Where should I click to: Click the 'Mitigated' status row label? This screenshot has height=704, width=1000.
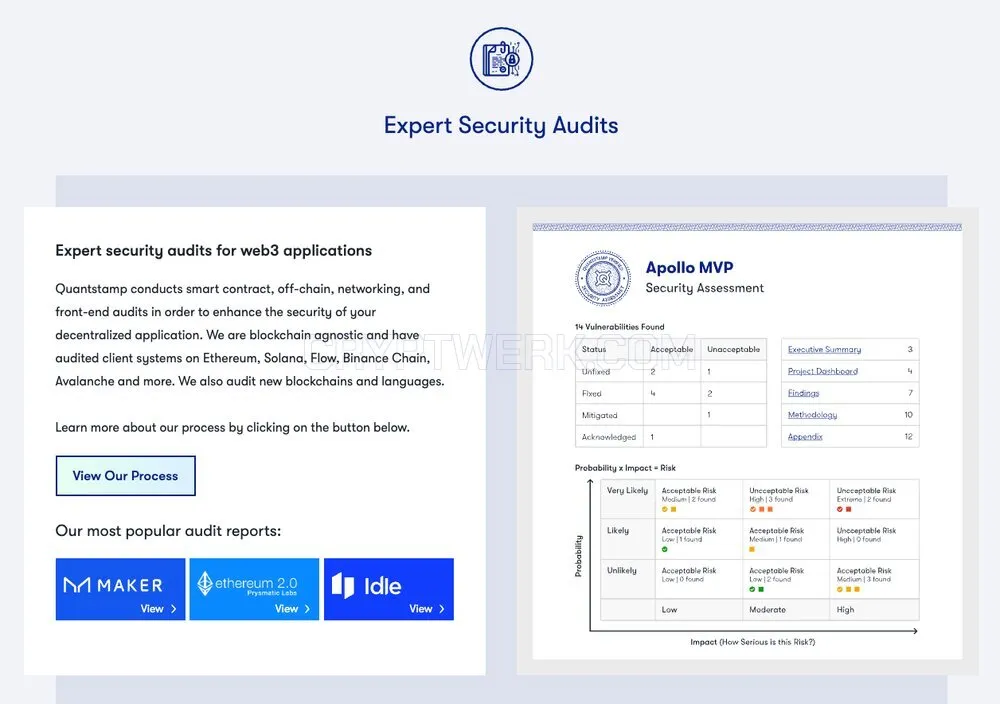(x=599, y=415)
